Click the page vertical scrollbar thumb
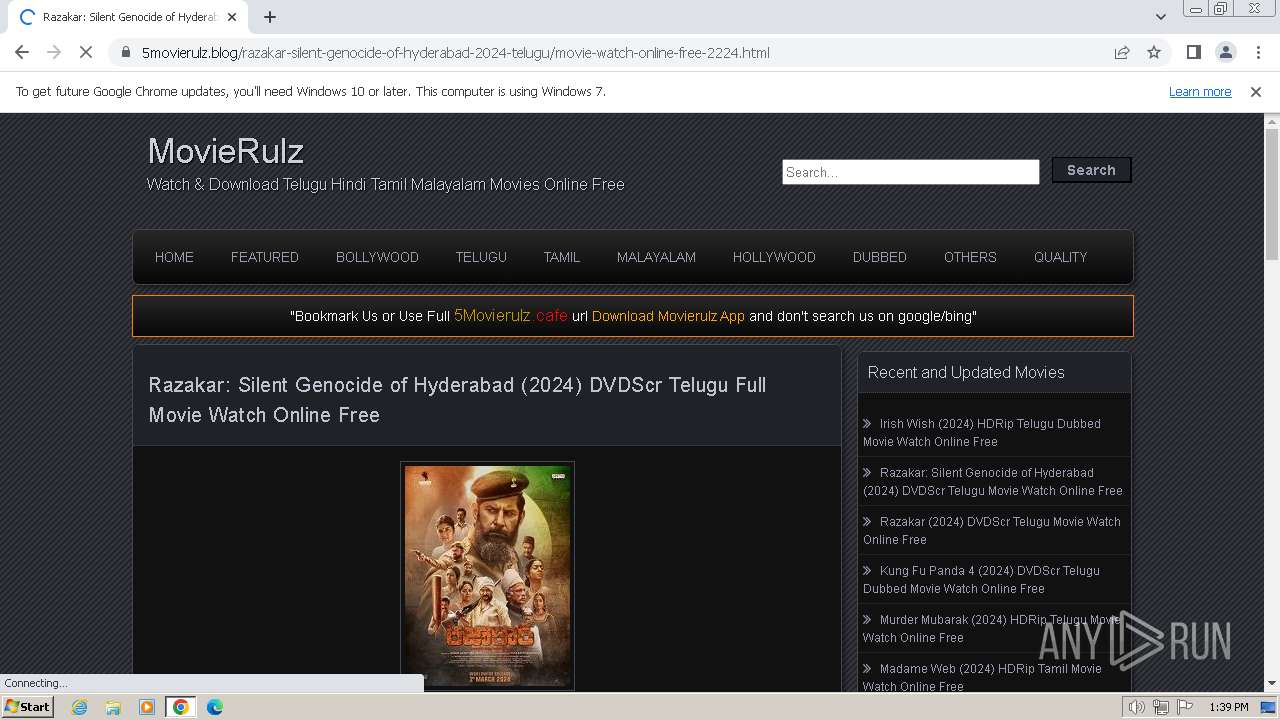Viewport: 1280px width, 720px height. (1272, 195)
